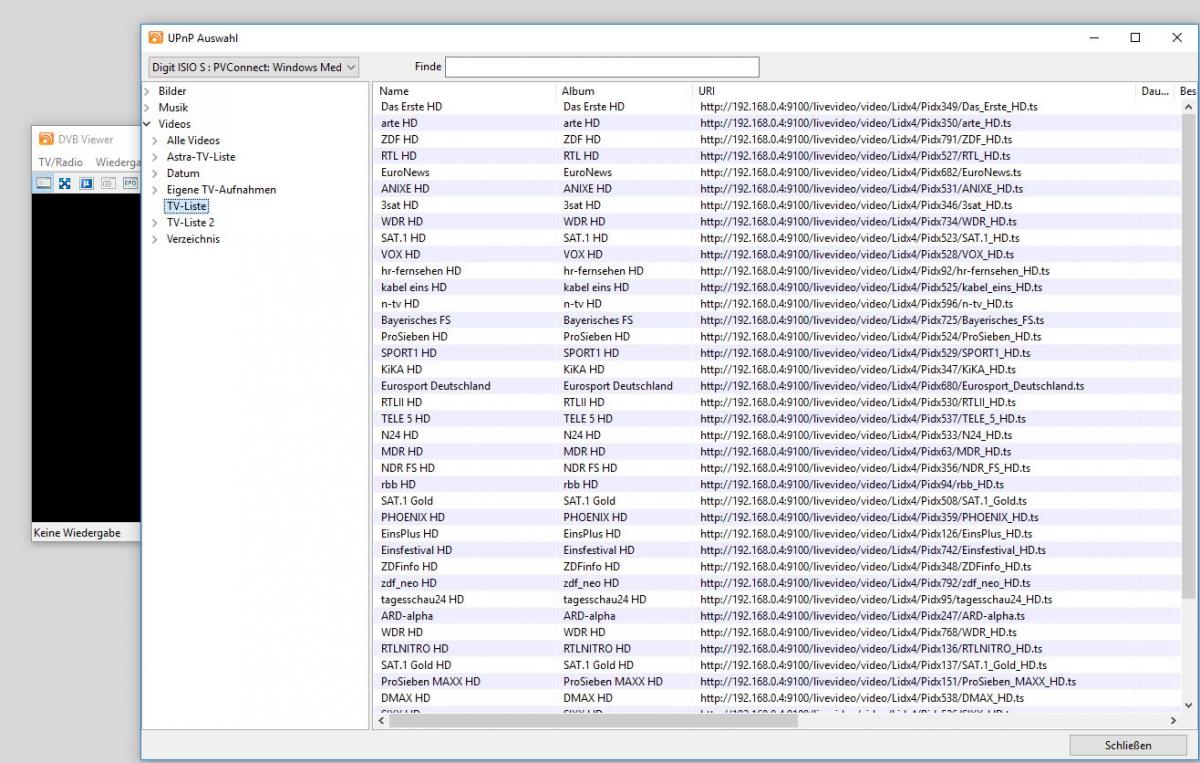Screen dimensions: 1200x763
Task: Open the TV/Radio menu
Action: (60, 162)
